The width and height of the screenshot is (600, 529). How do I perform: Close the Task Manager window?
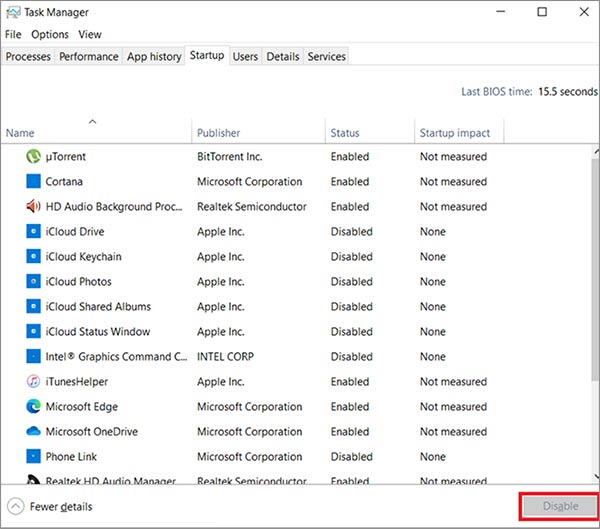coord(584,12)
